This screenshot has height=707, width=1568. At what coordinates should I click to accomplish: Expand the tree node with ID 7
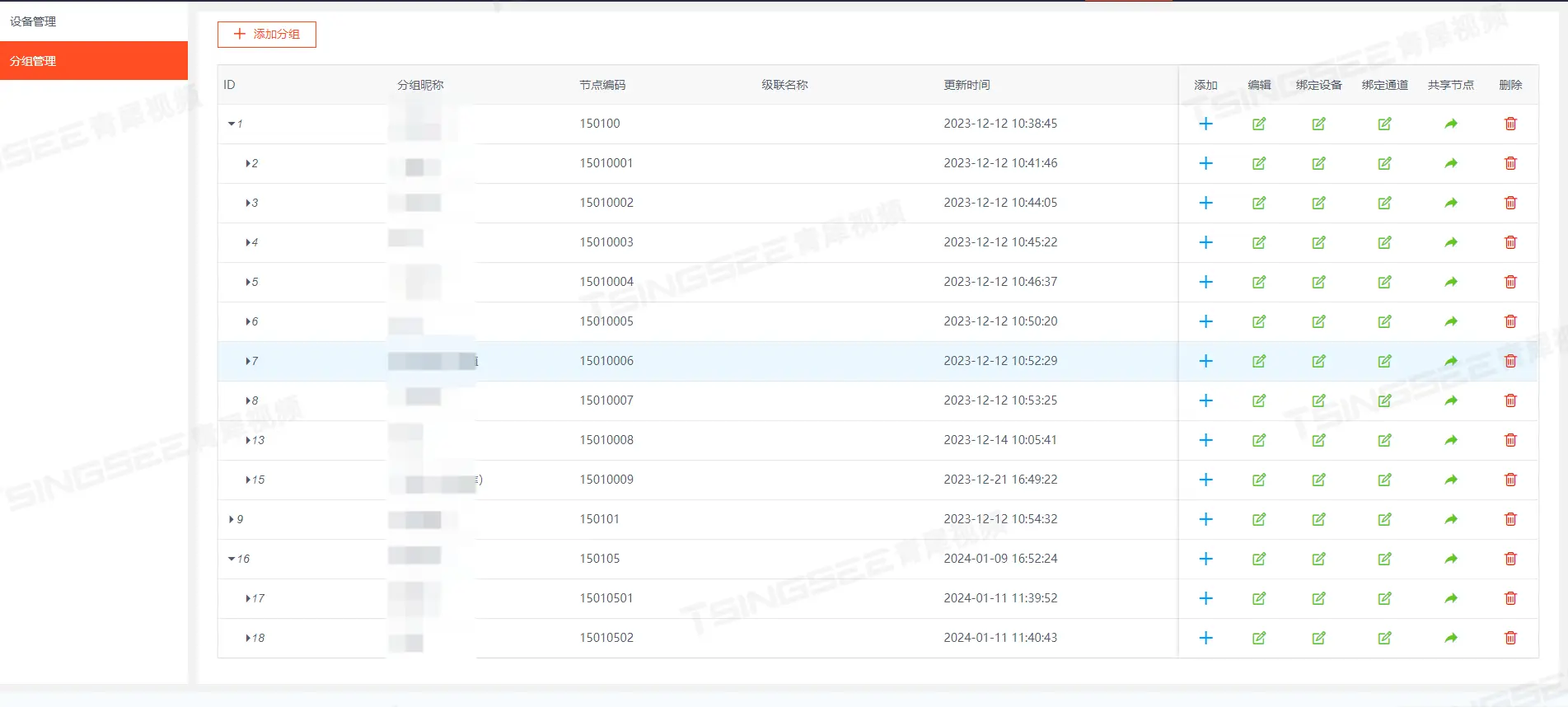(x=248, y=361)
